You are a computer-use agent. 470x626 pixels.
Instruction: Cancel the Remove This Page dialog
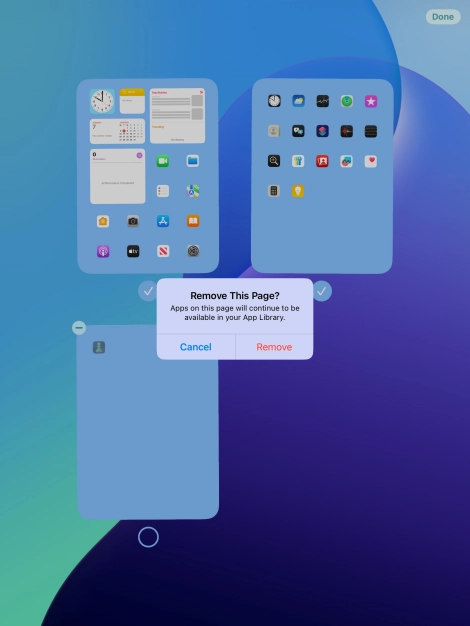[x=196, y=347]
